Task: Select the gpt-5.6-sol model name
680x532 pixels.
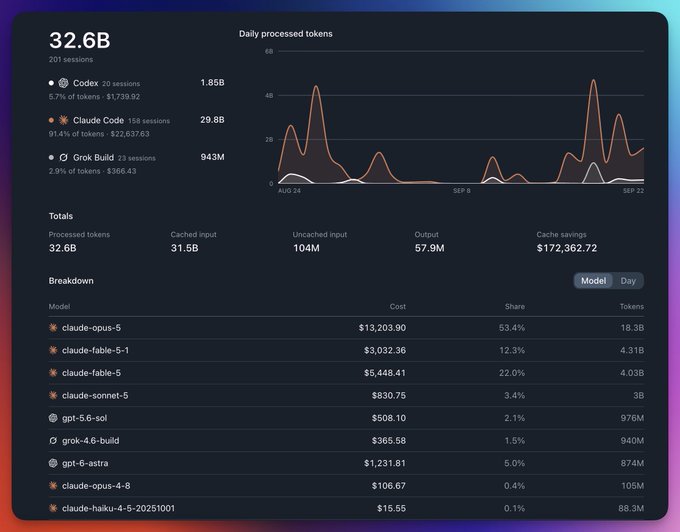Action: pos(85,418)
